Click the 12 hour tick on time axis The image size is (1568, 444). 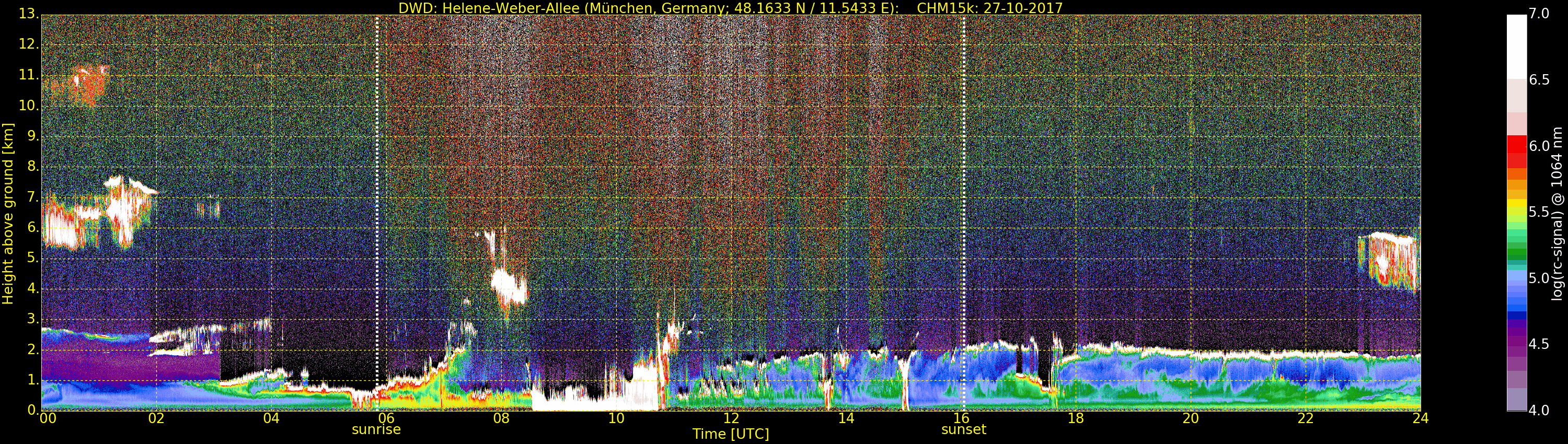click(x=731, y=418)
